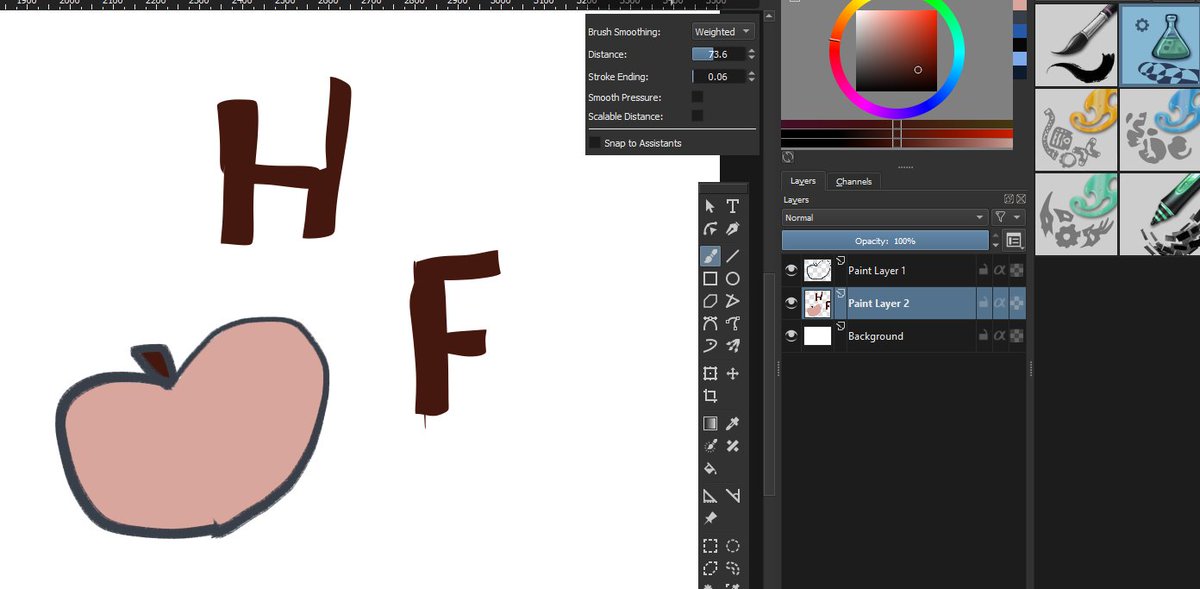The height and width of the screenshot is (589, 1200).
Task: Select the Paint Layer 1 row
Action: pos(904,270)
